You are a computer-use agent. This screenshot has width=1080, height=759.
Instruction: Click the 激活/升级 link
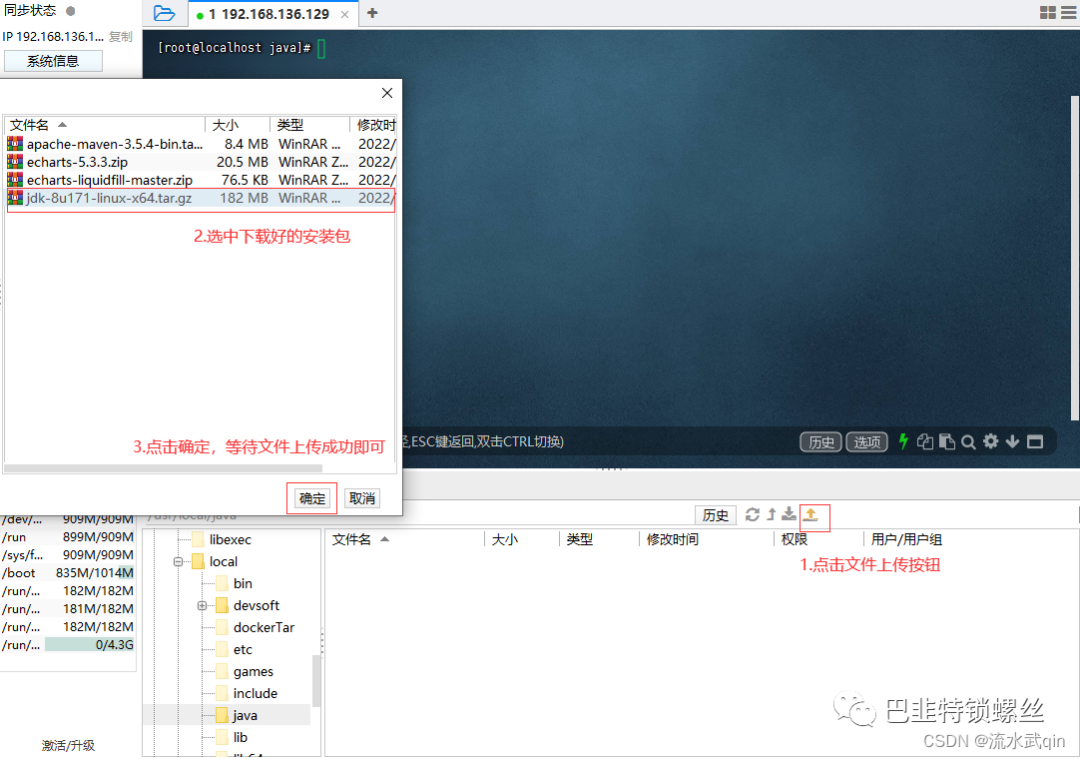(x=68, y=745)
